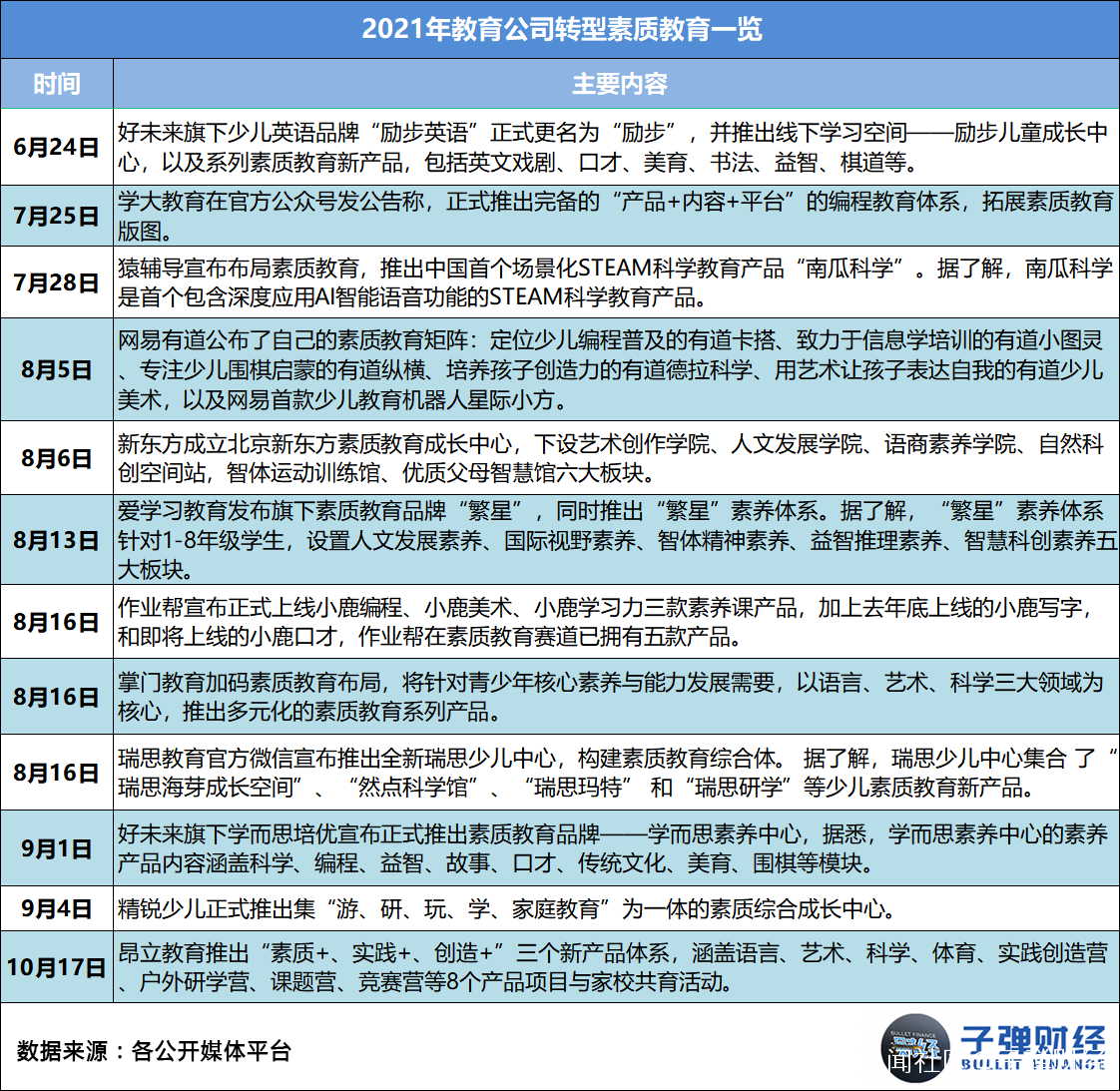Click the 10月17日 date cell
The height and width of the screenshot is (1091, 1120).
pyautogui.click(x=57, y=967)
